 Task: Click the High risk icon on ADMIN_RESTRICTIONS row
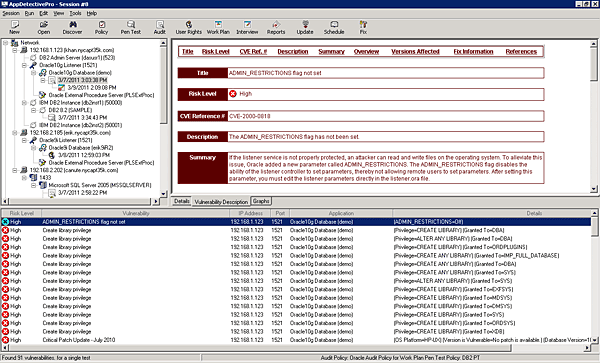click(5, 222)
